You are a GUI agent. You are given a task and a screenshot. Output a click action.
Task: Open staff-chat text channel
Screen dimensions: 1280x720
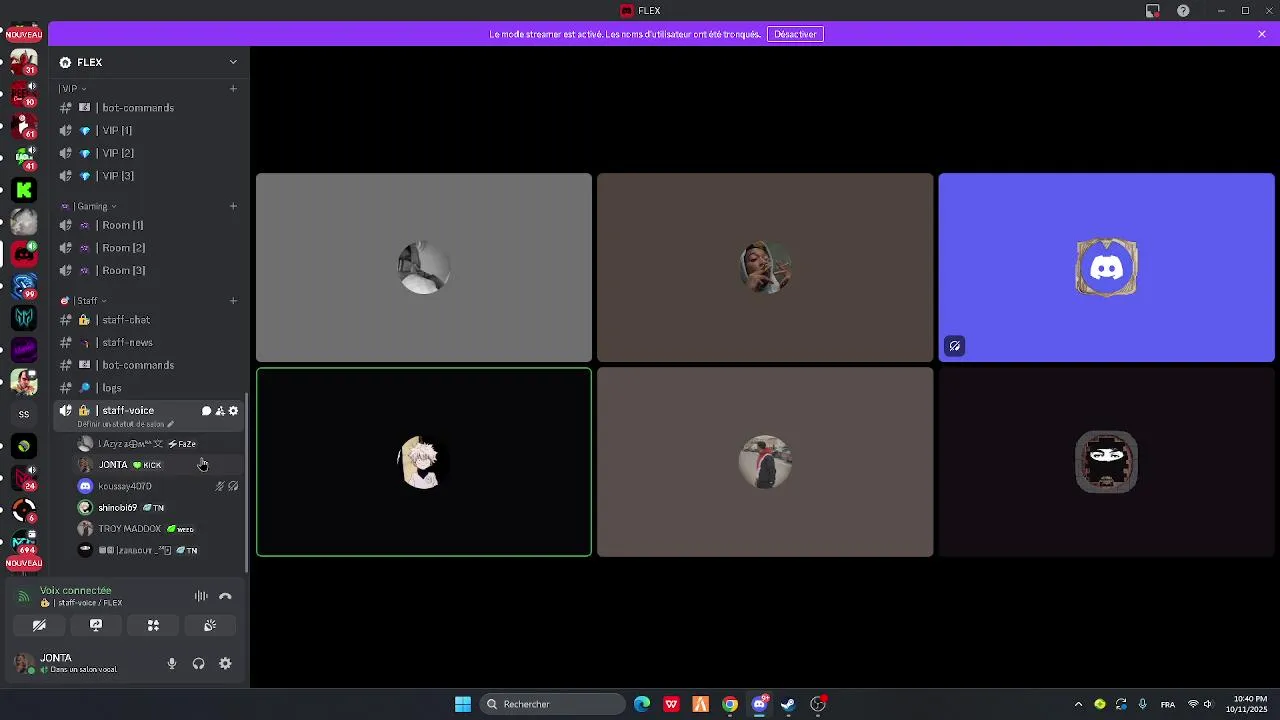[x=149, y=320]
